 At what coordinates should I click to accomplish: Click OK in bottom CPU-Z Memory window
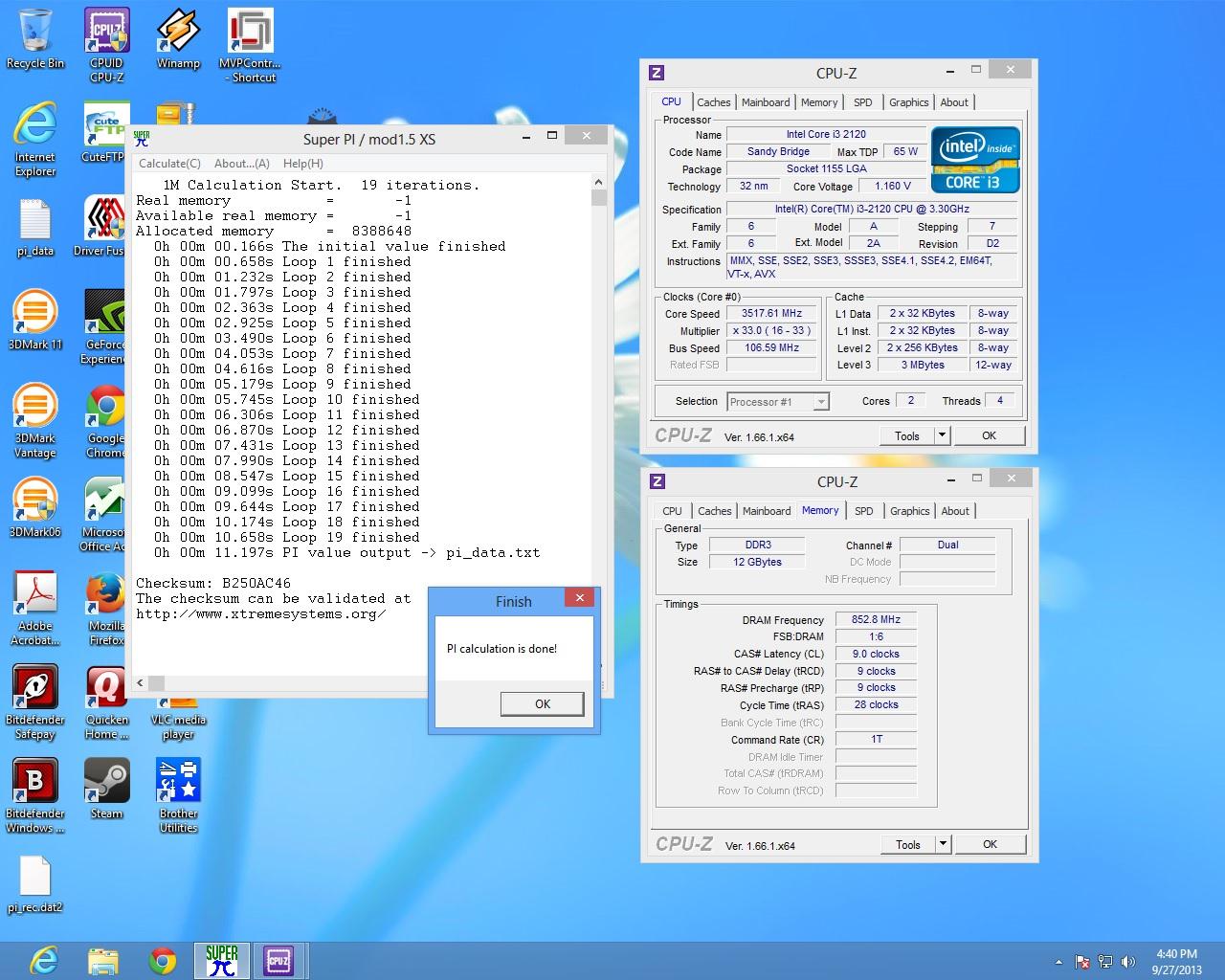pyautogui.click(x=990, y=844)
